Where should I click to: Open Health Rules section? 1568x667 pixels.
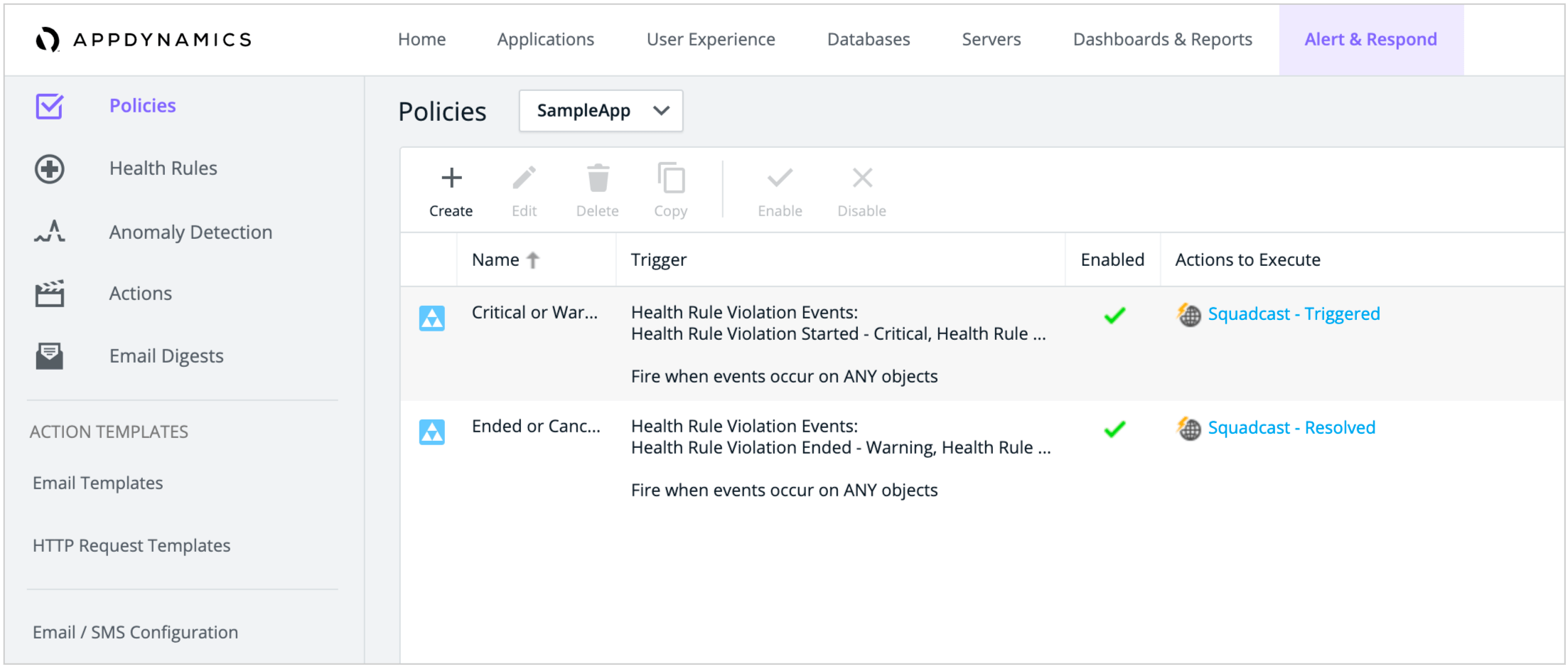coord(163,169)
